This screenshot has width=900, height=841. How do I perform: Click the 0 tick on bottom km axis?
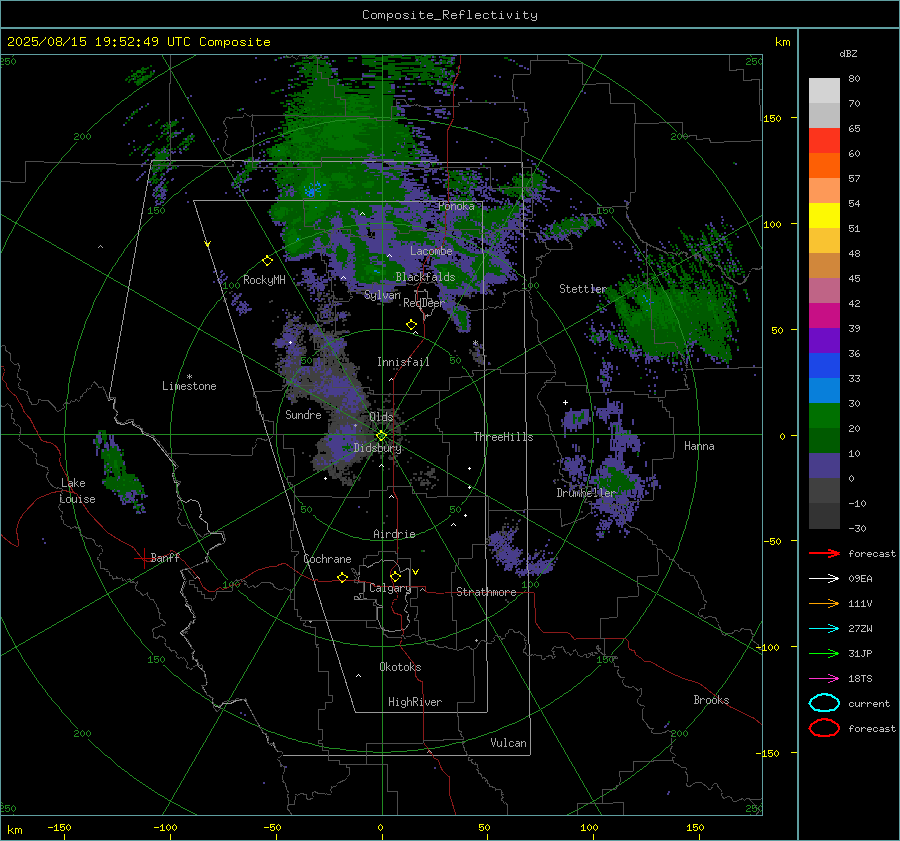[381, 827]
